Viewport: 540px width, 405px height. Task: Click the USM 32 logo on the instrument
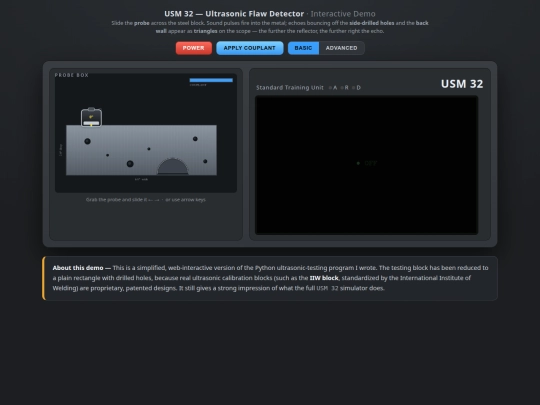[x=462, y=84]
